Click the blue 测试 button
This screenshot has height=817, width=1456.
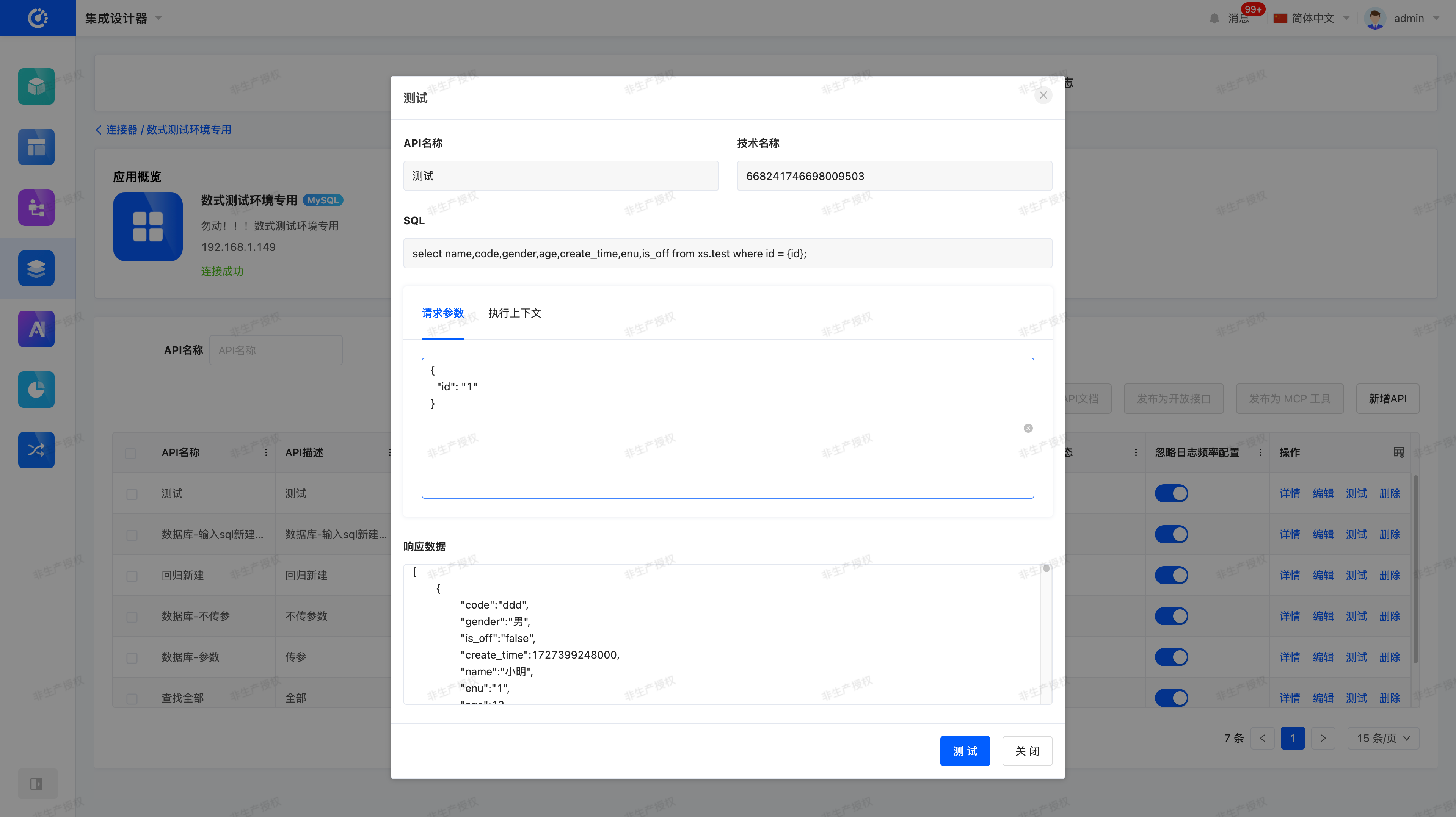click(964, 751)
